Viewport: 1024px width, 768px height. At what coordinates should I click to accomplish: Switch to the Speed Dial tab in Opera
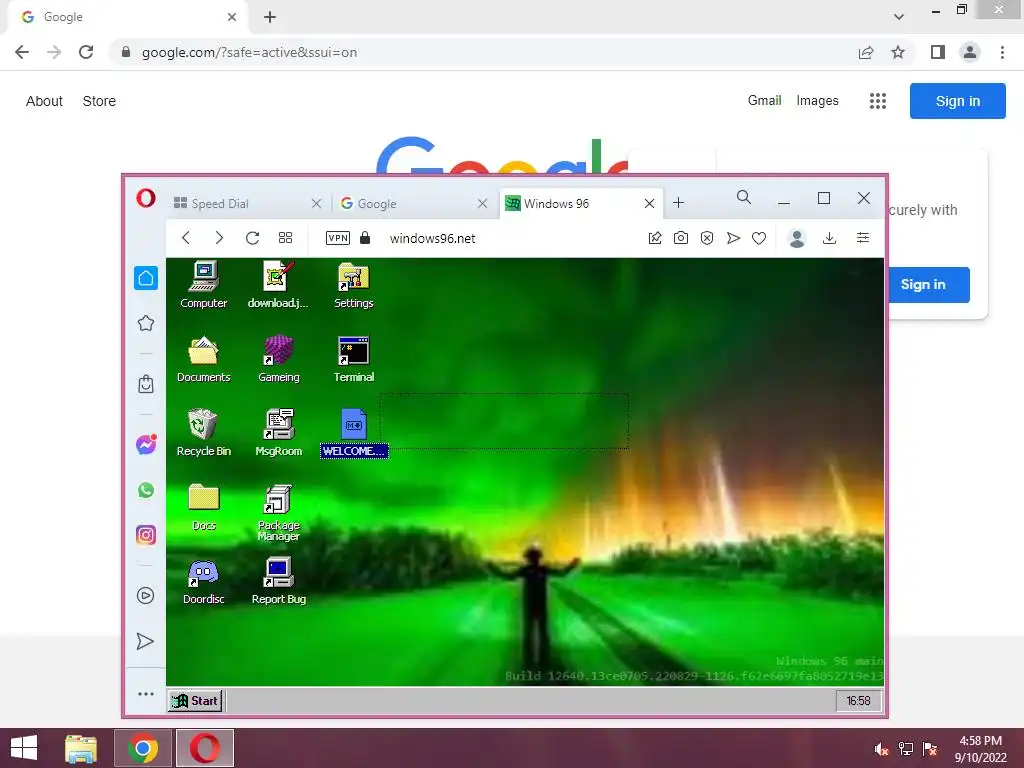tap(238, 204)
